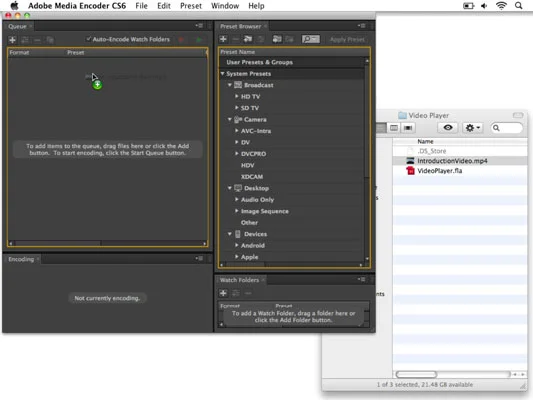Select the Other preset row

[292, 223]
